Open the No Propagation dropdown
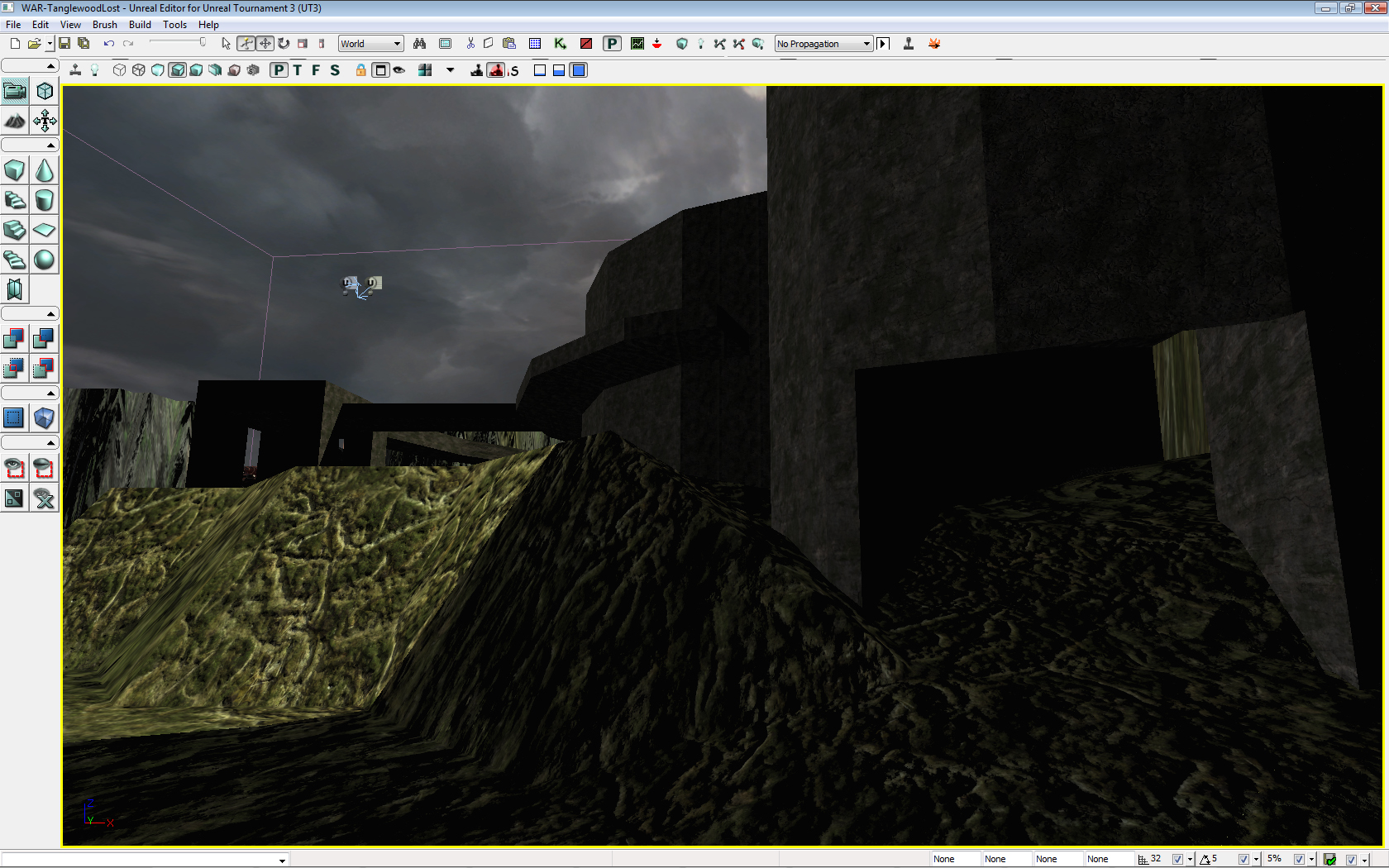The image size is (1389, 868). coord(823,44)
